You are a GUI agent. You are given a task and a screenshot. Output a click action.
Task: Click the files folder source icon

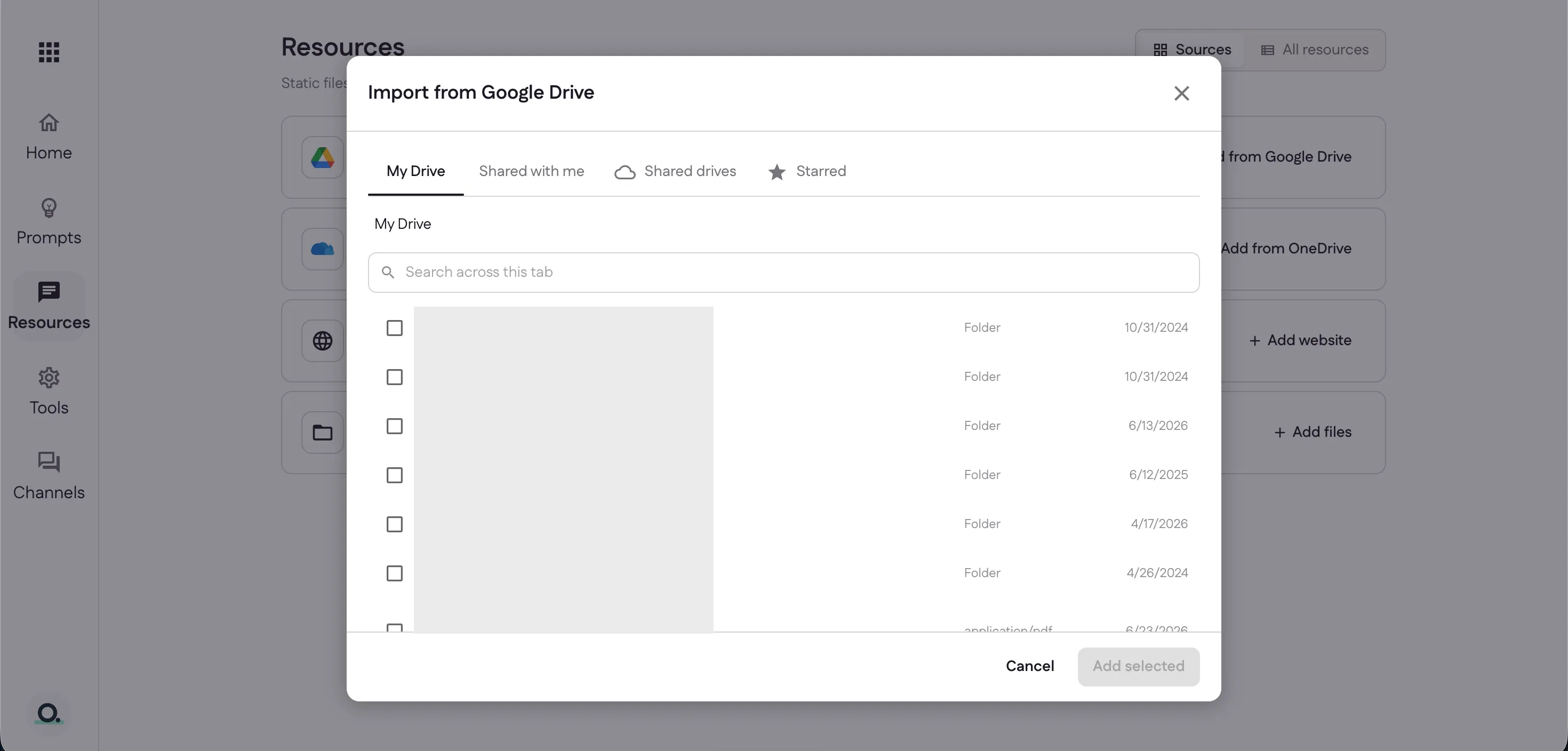322,433
